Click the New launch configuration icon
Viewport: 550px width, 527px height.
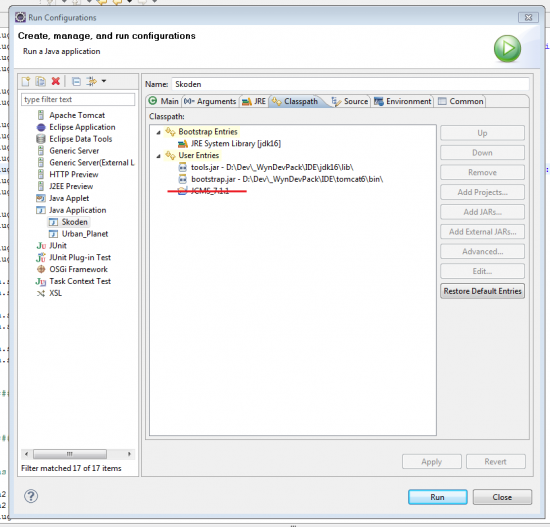pyautogui.click(x=26, y=82)
